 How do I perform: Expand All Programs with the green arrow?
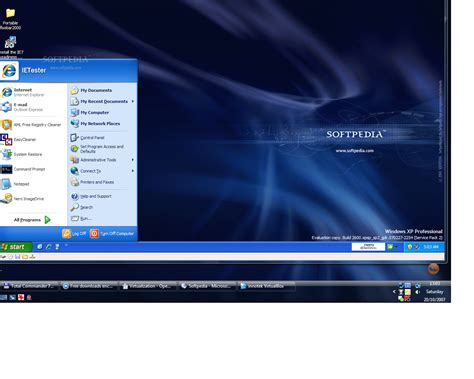(48, 220)
